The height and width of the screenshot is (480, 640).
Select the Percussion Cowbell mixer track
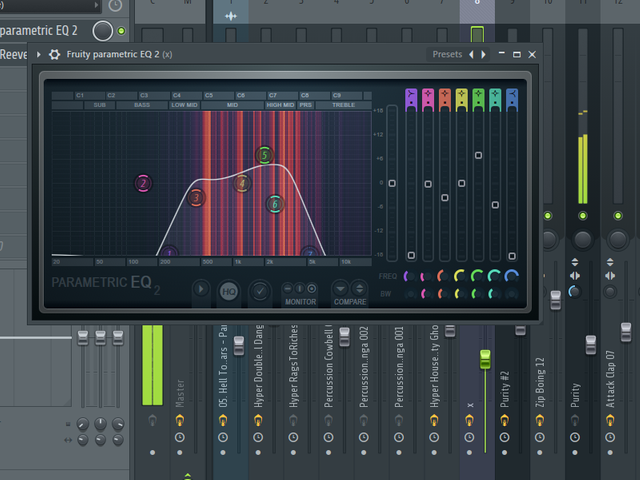point(328,367)
